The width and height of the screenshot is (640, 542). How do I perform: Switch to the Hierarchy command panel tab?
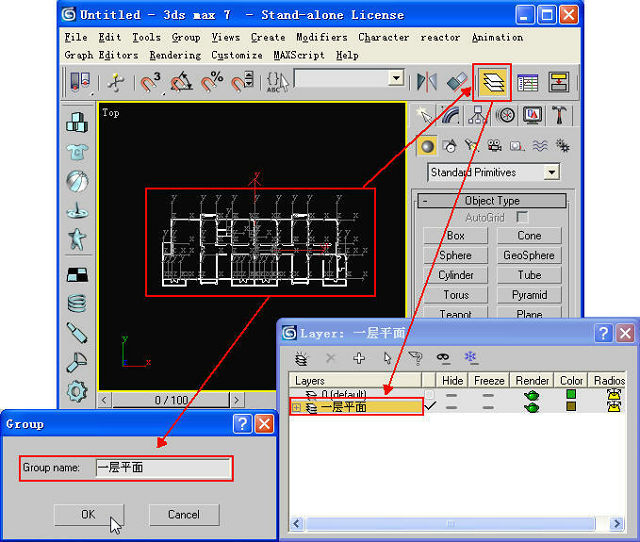coord(478,116)
